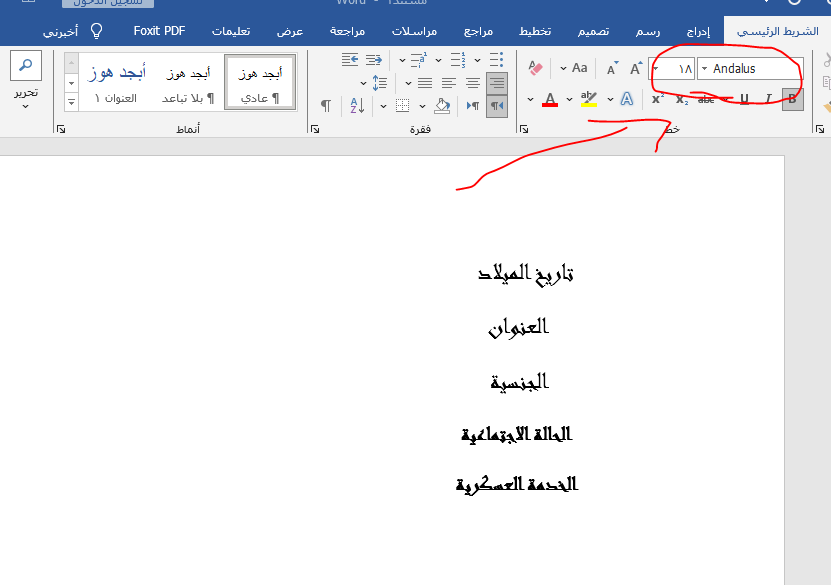Toggle Superscript formatting

click(658, 99)
